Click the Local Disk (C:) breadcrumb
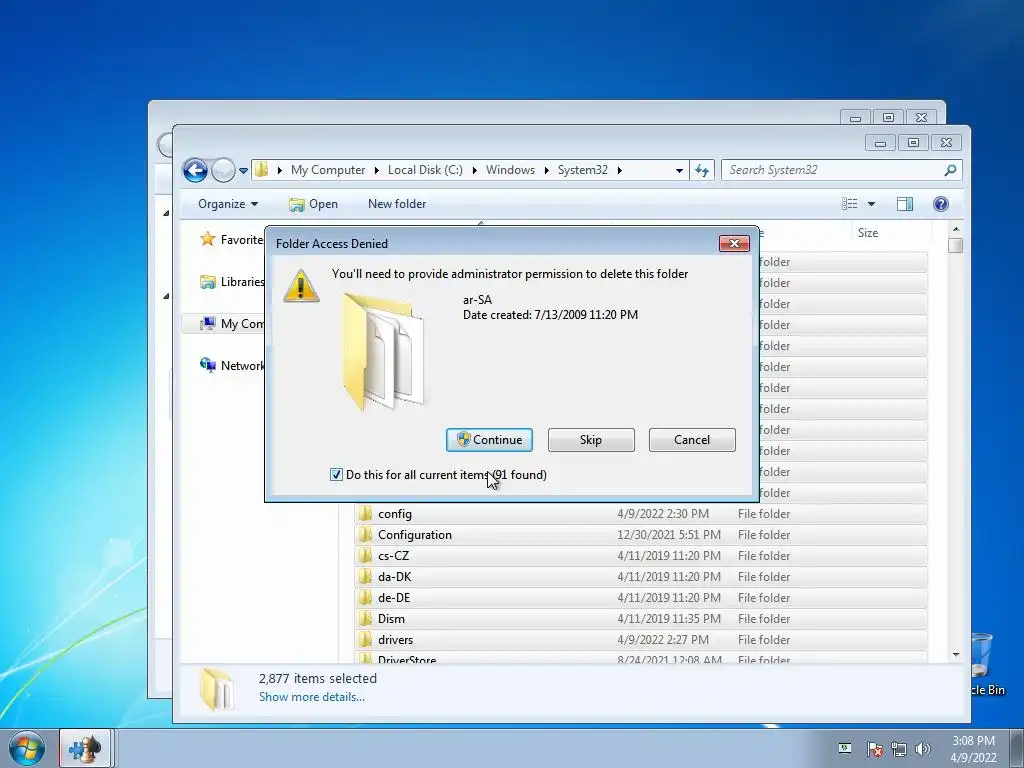 [x=425, y=170]
